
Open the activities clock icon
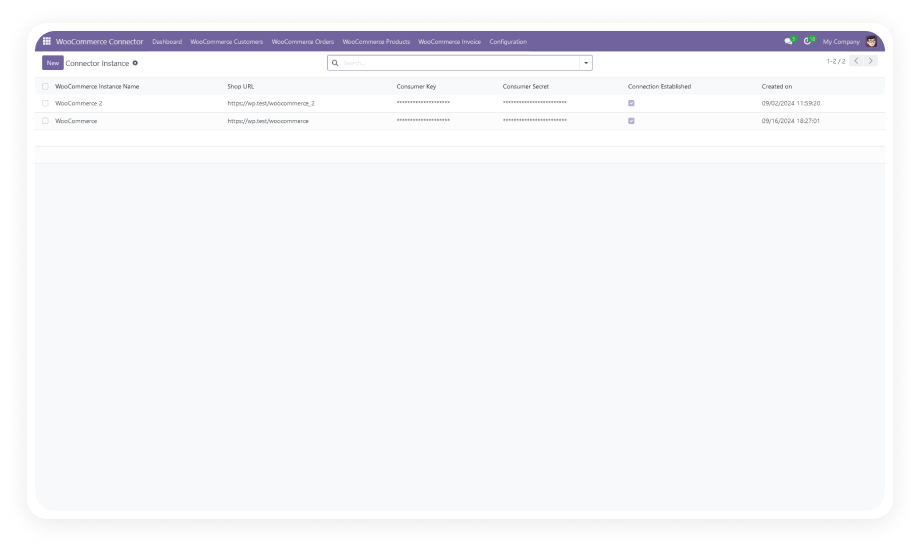808,41
